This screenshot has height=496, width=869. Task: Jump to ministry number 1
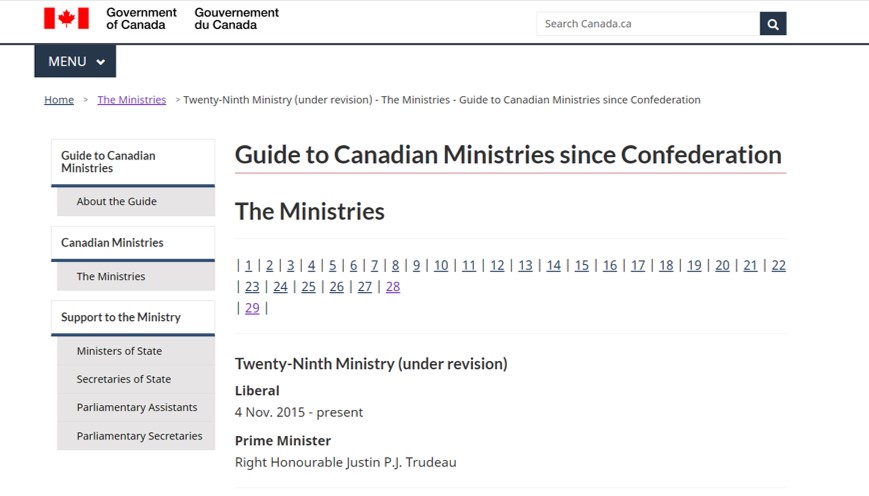click(249, 266)
